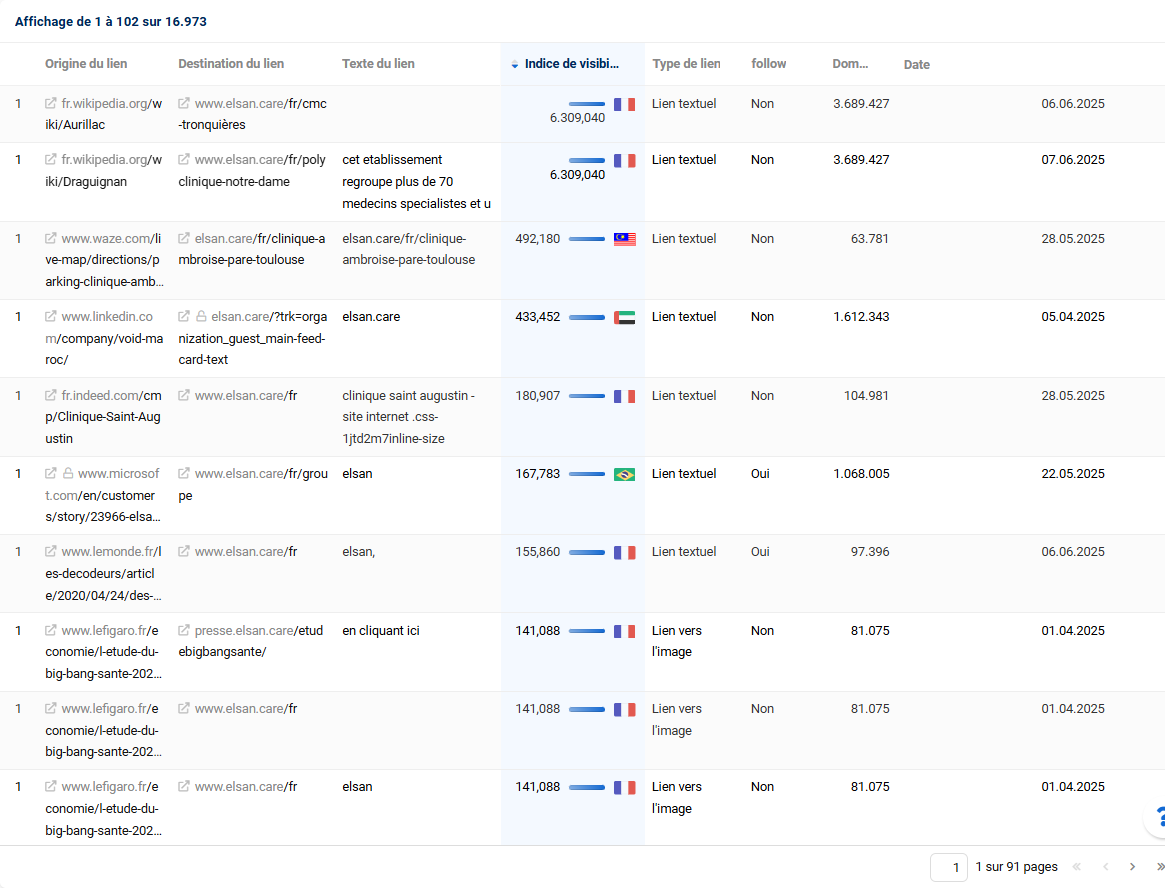Go to the next page with the single right chevron
Screen dimensions: 1165x888
pyautogui.click(x=1132, y=866)
